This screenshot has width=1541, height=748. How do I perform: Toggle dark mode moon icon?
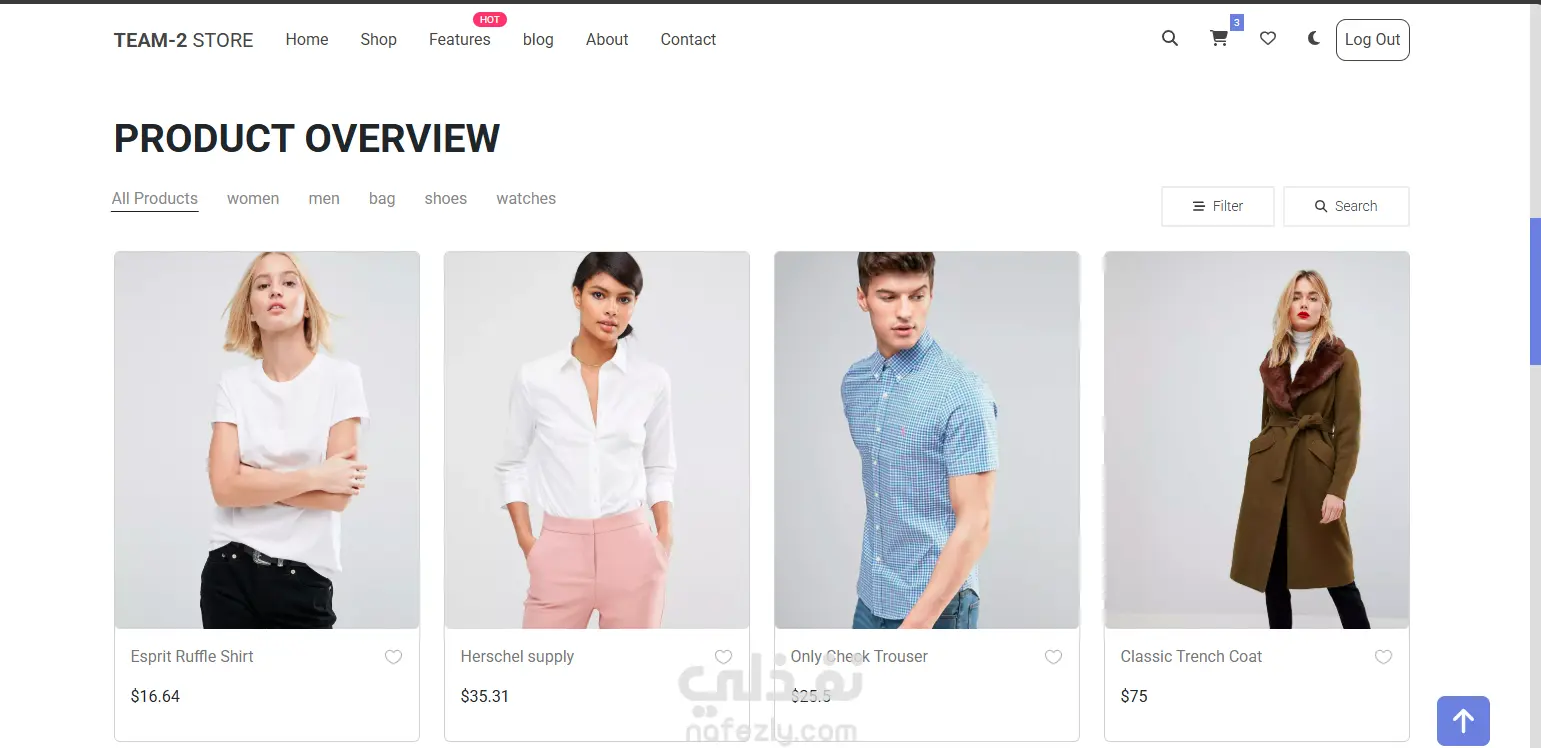coord(1314,39)
